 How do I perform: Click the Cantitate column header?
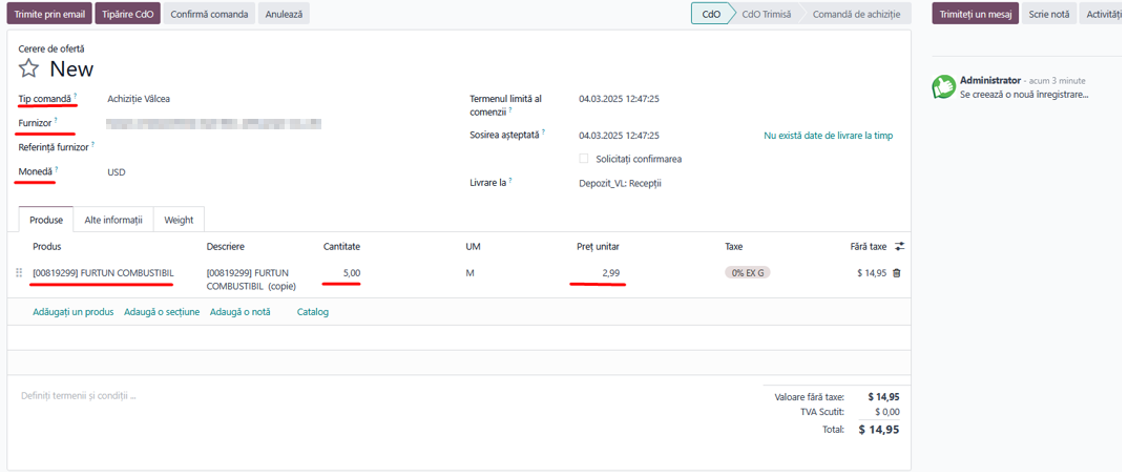tap(341, 246)
